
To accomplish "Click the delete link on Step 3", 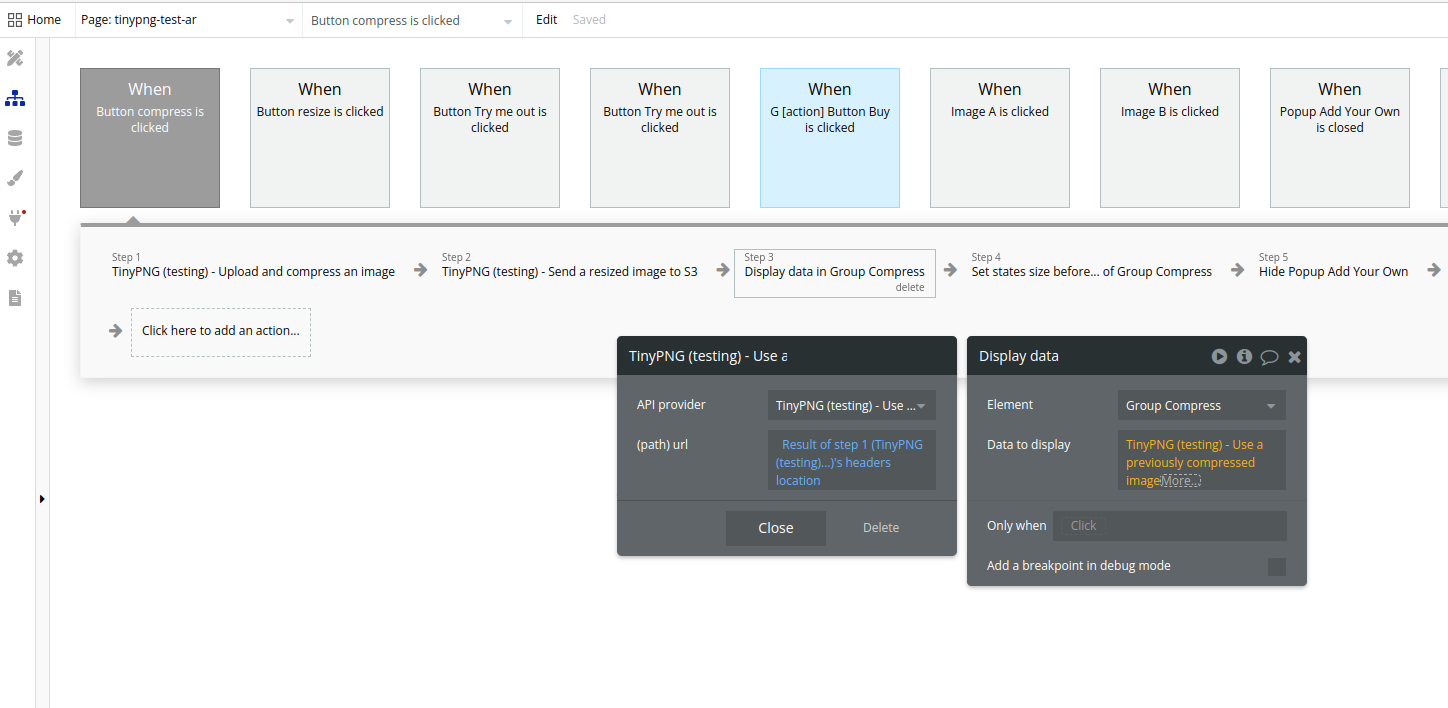I will pos(910,287).
